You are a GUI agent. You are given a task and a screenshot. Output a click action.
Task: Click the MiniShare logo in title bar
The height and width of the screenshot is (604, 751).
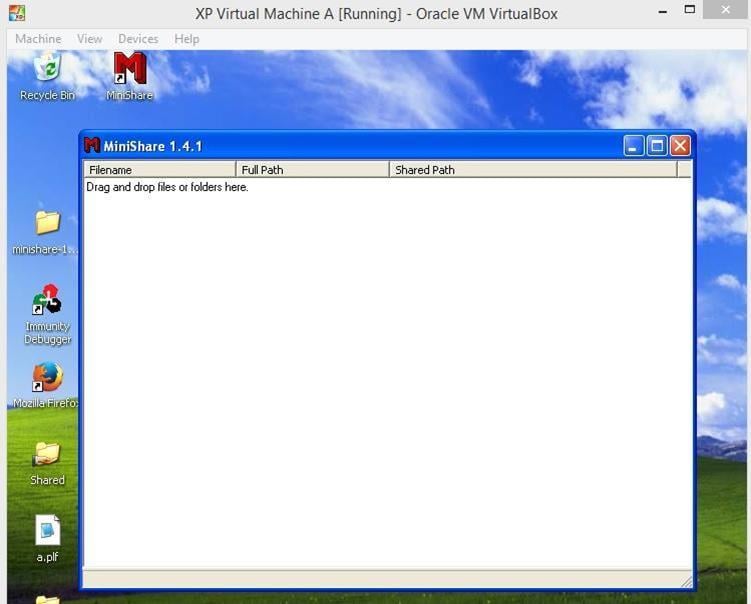point(92,146)
